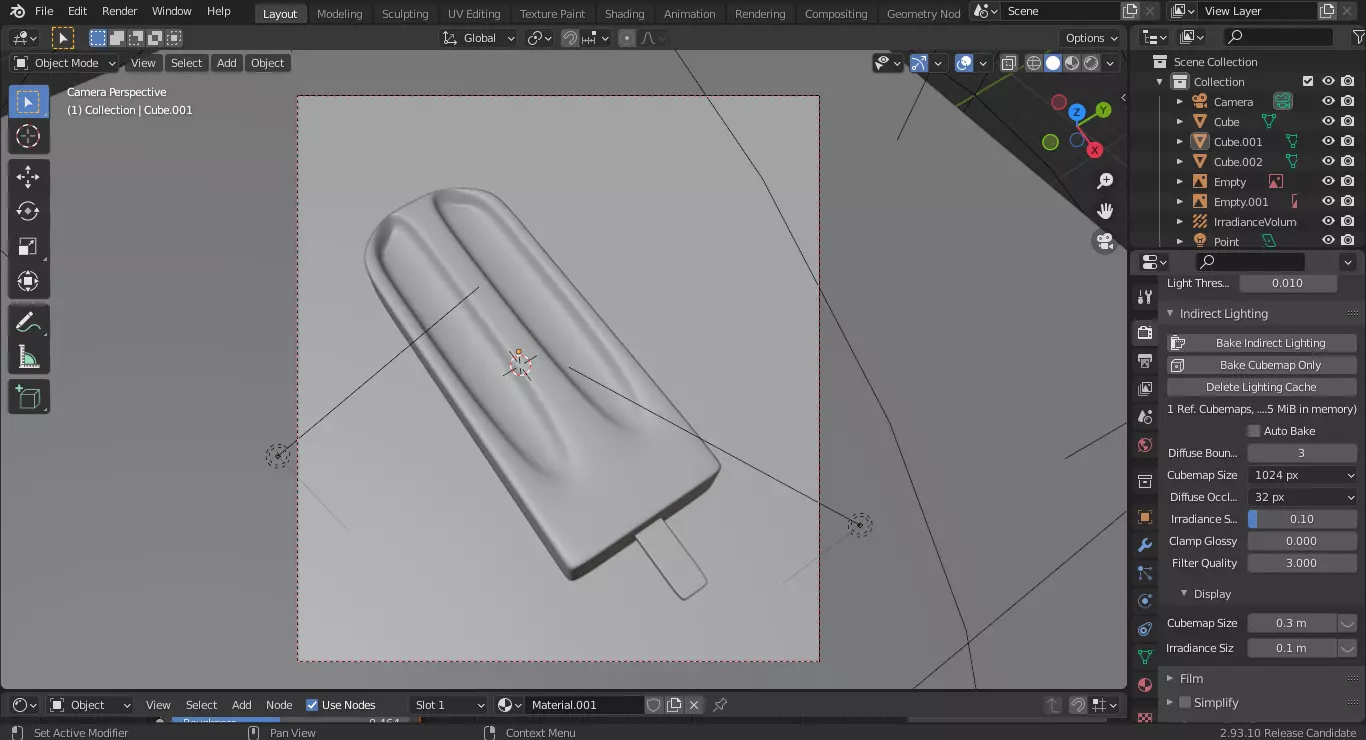Open the Slot 1 dropdown
1366x740 pixels.
point(449,705)
